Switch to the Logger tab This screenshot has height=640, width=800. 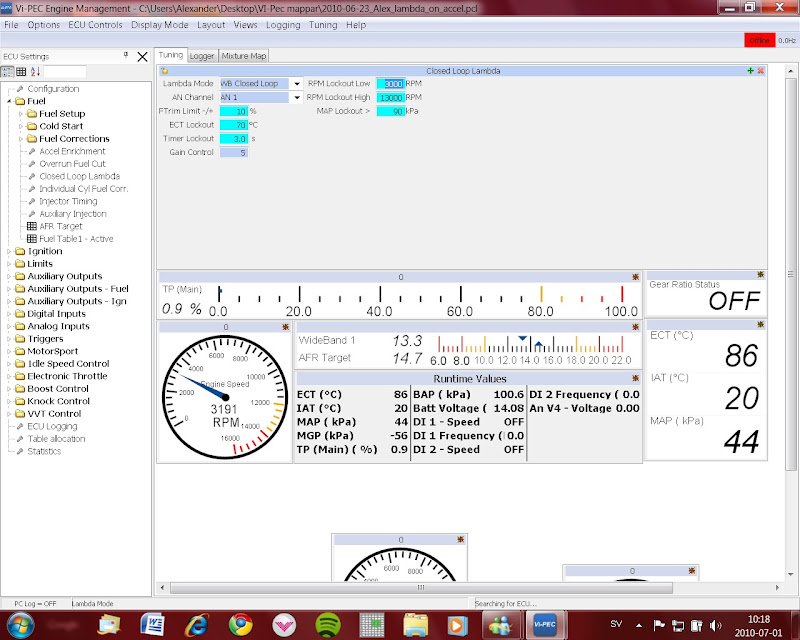[x=202, y=56]
